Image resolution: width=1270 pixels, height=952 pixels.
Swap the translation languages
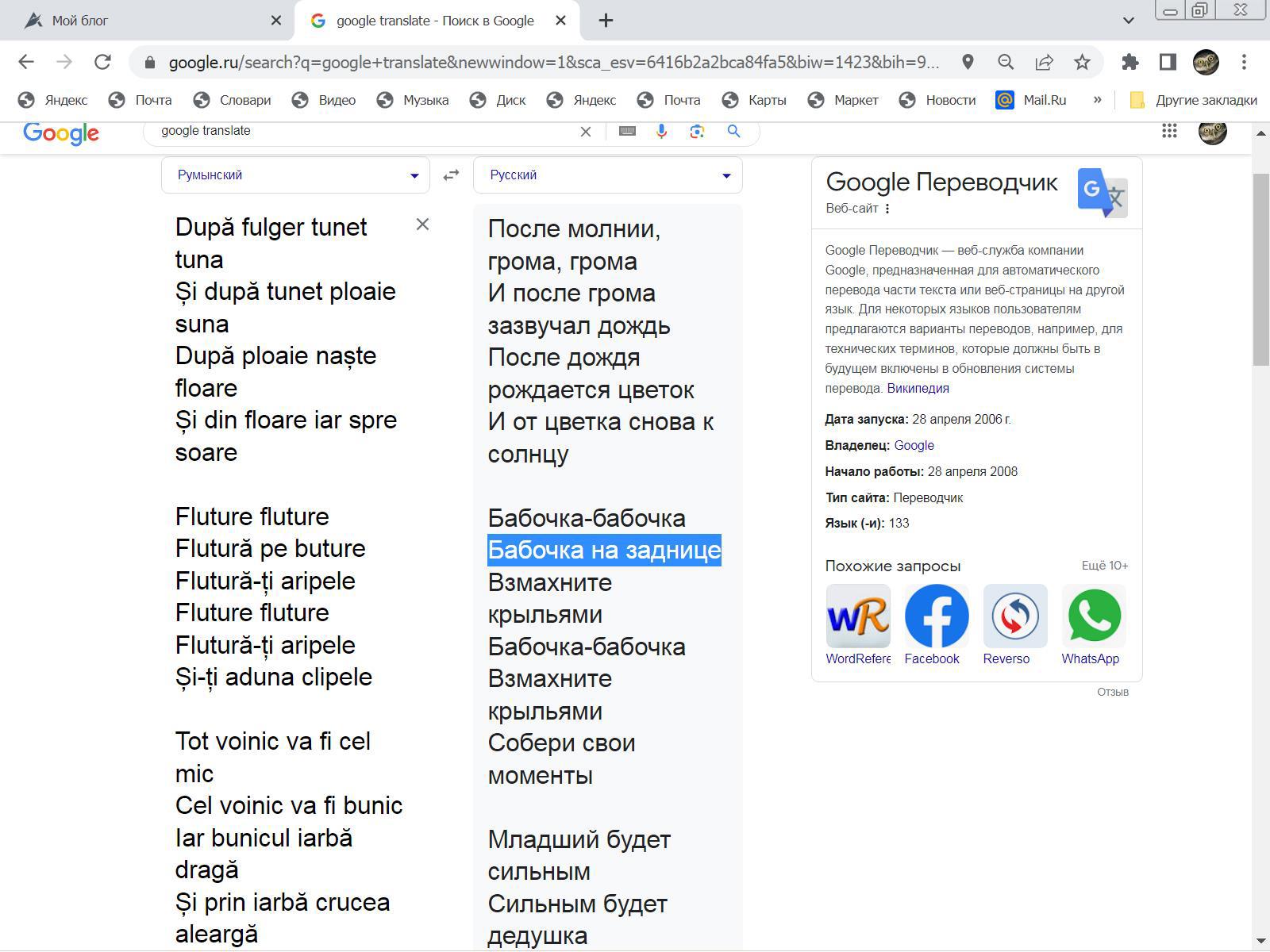pyautogui.click(x=451, y=175)
